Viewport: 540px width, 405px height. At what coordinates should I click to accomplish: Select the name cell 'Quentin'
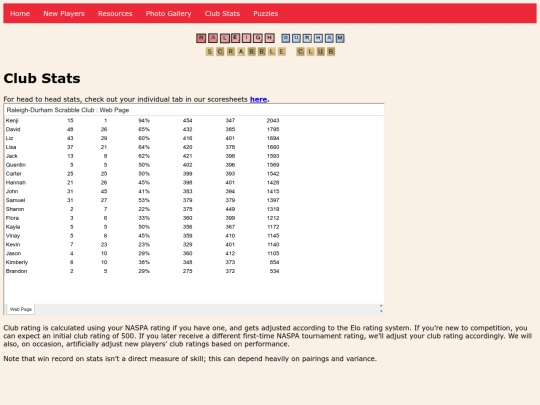click(16, 165)
